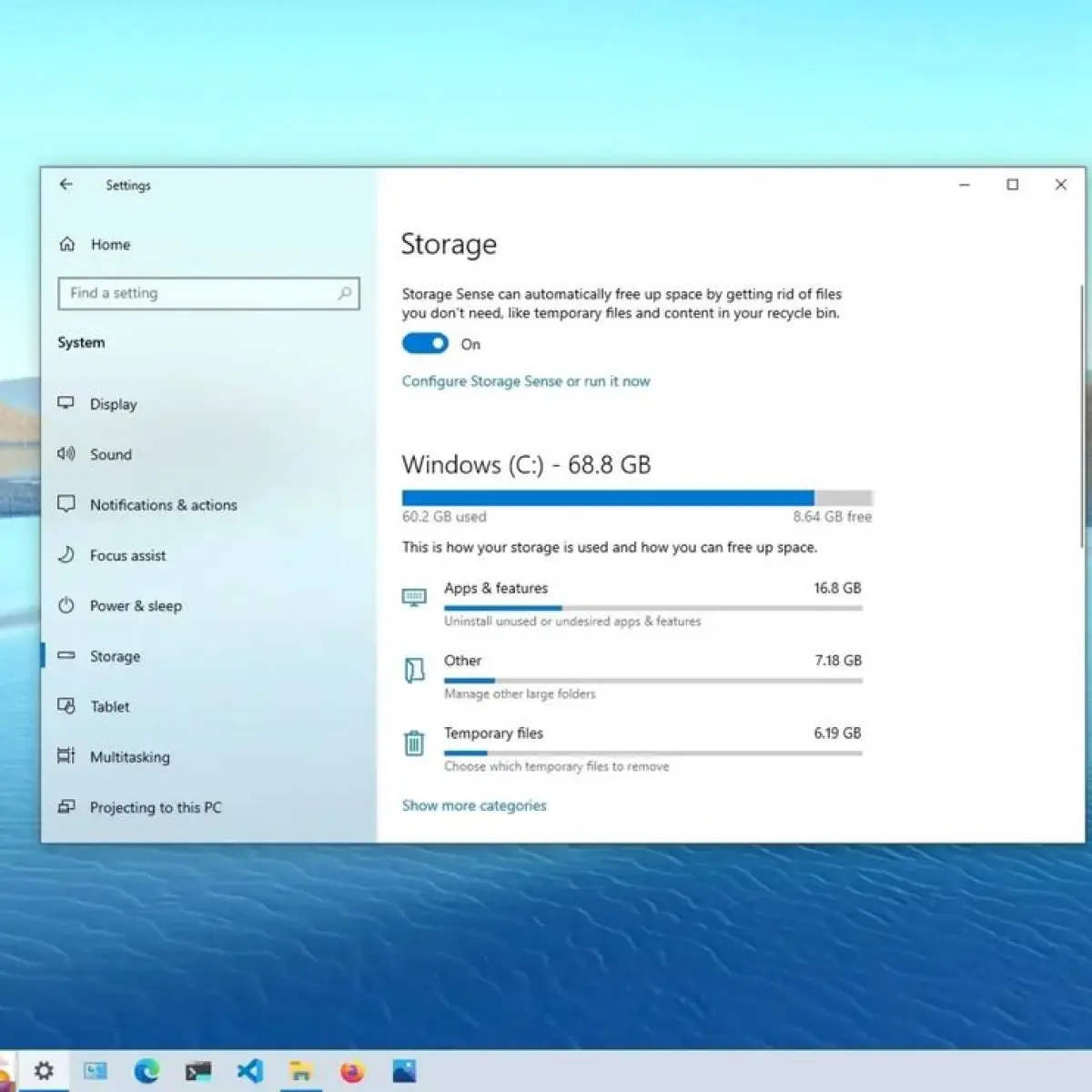The height and width of the screenshot is (1092, 1092).
Task: Open Apps & features storage category
Action: tap(632, 604)
